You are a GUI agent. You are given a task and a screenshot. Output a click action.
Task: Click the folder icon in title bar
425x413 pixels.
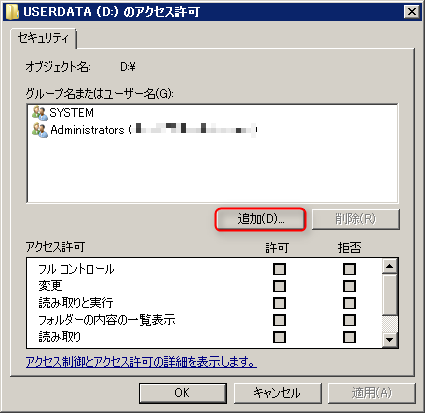(x=12, y=12)
